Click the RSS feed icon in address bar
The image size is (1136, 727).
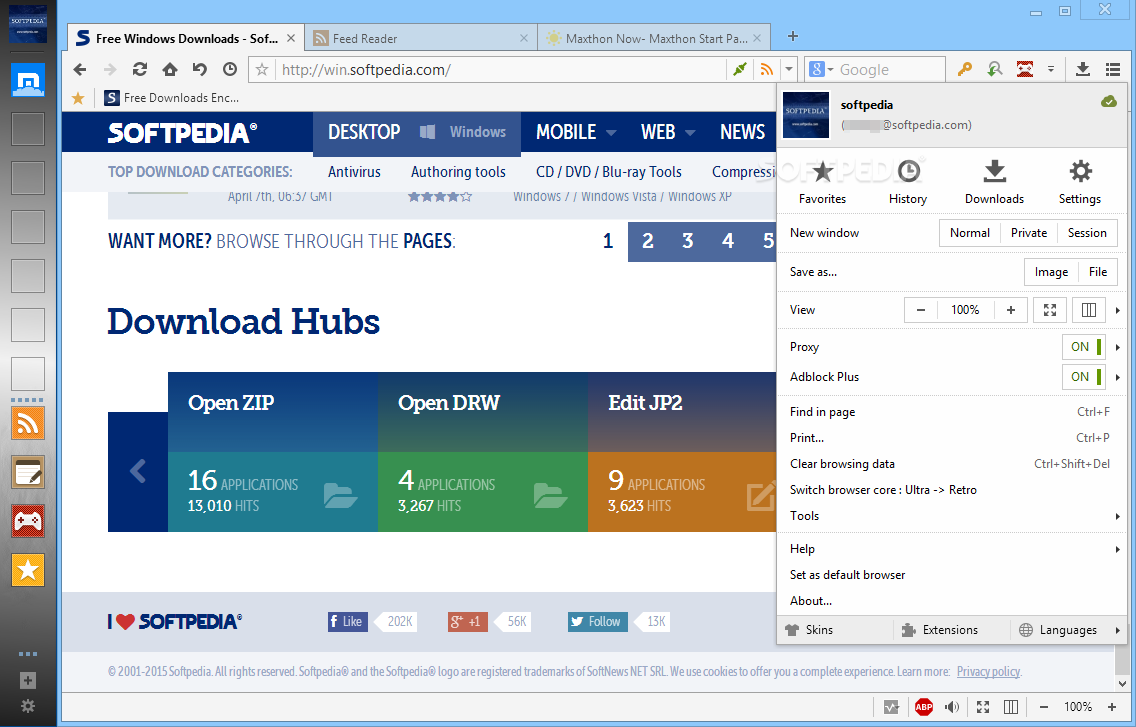click(766, 70)
